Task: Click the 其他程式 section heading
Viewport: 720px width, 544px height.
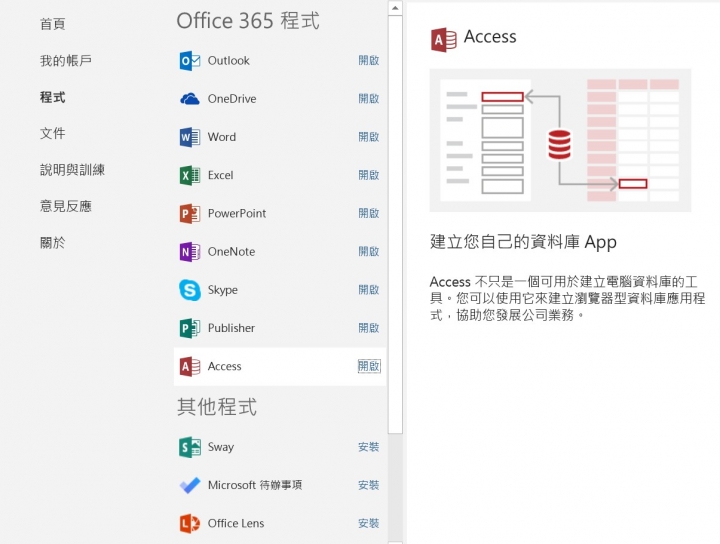Action: [217, 407]
